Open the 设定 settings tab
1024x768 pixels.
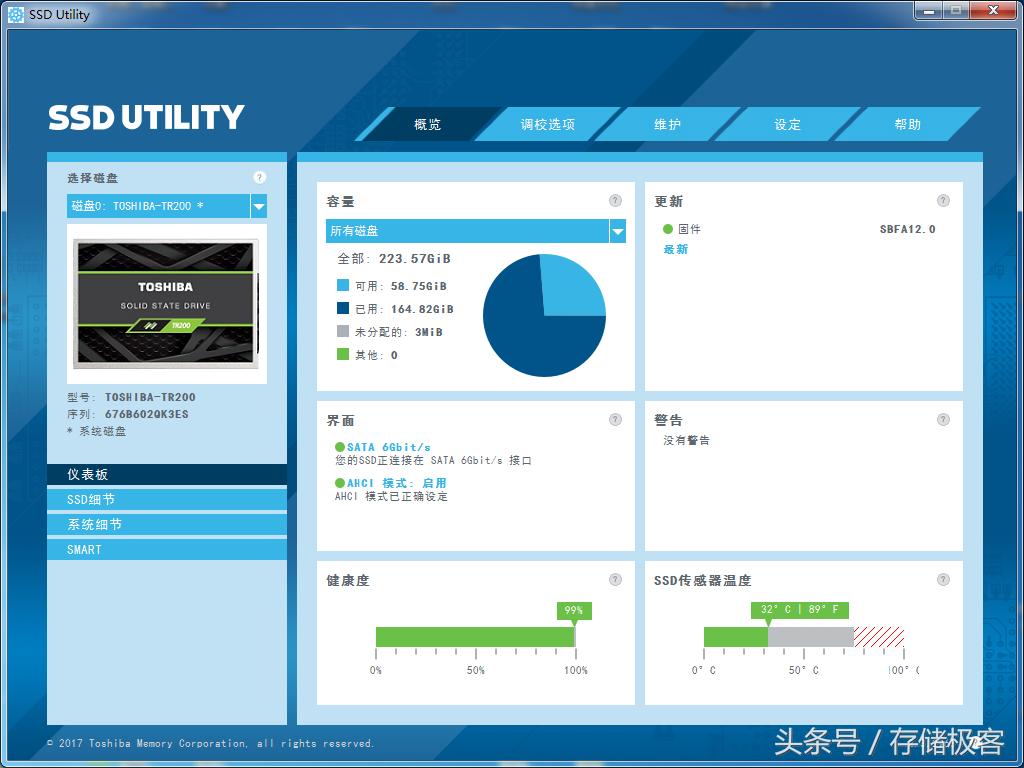(786, 124)
